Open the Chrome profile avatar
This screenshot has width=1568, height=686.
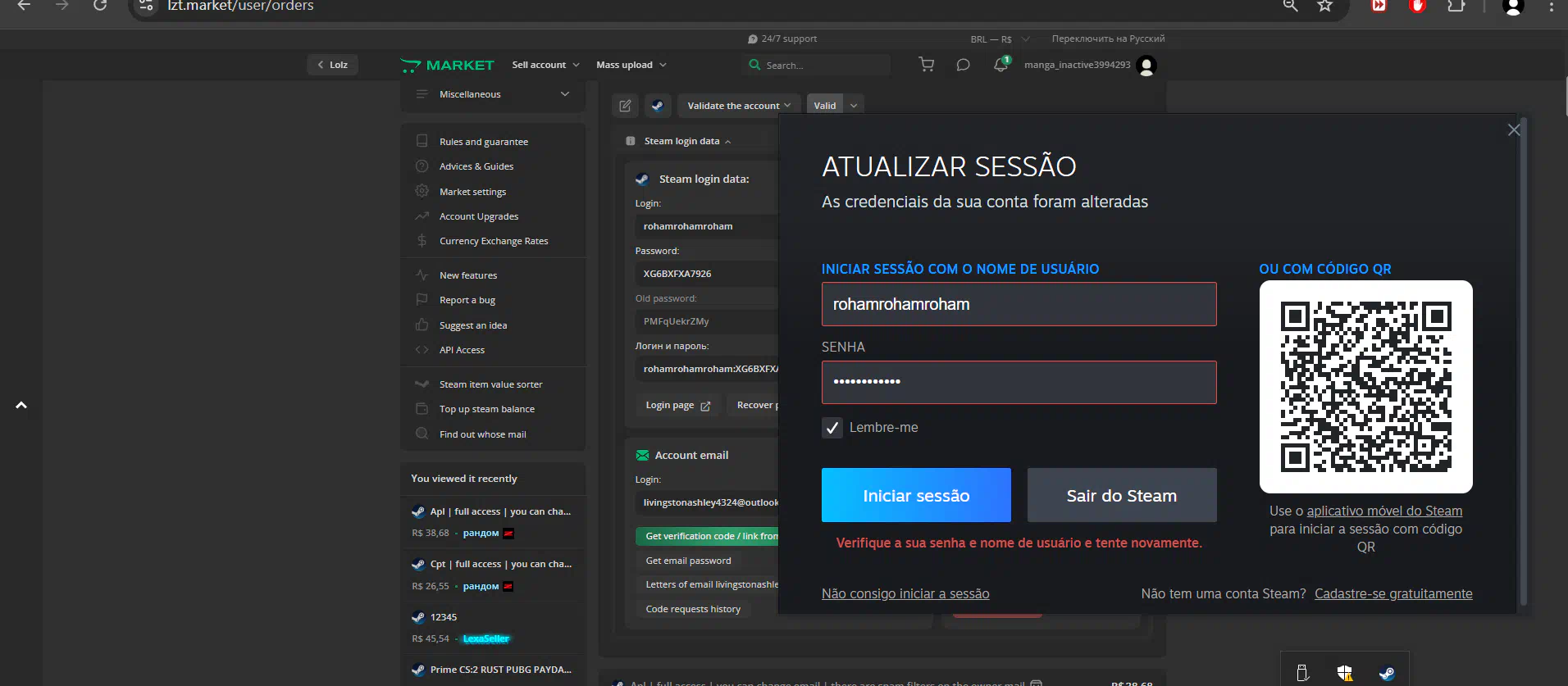[1513, 6]
